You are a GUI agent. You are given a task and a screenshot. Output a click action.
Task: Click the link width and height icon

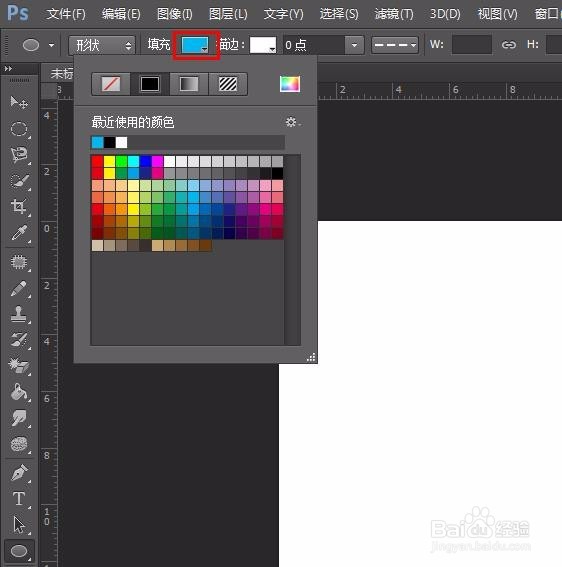point(508,45)
